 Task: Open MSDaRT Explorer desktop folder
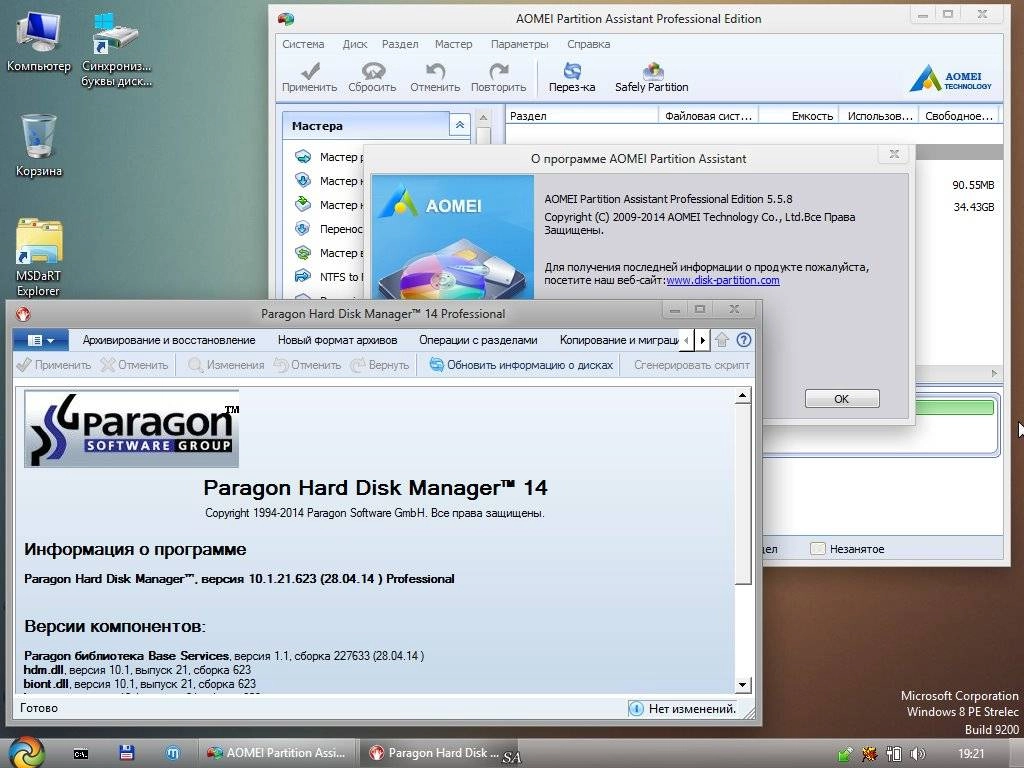pyautogui.click(x=39, y=257)
